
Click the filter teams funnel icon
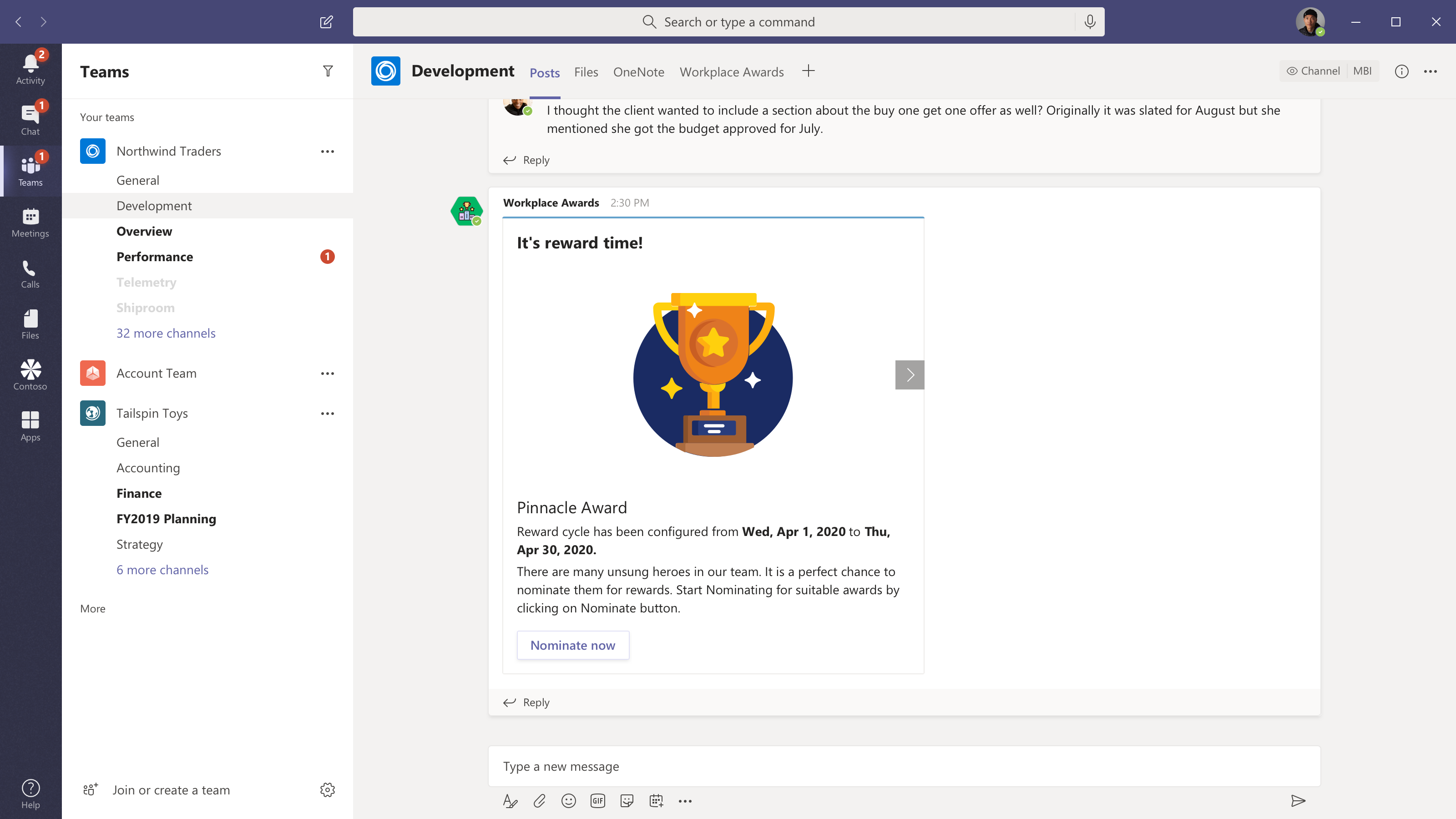328,71
